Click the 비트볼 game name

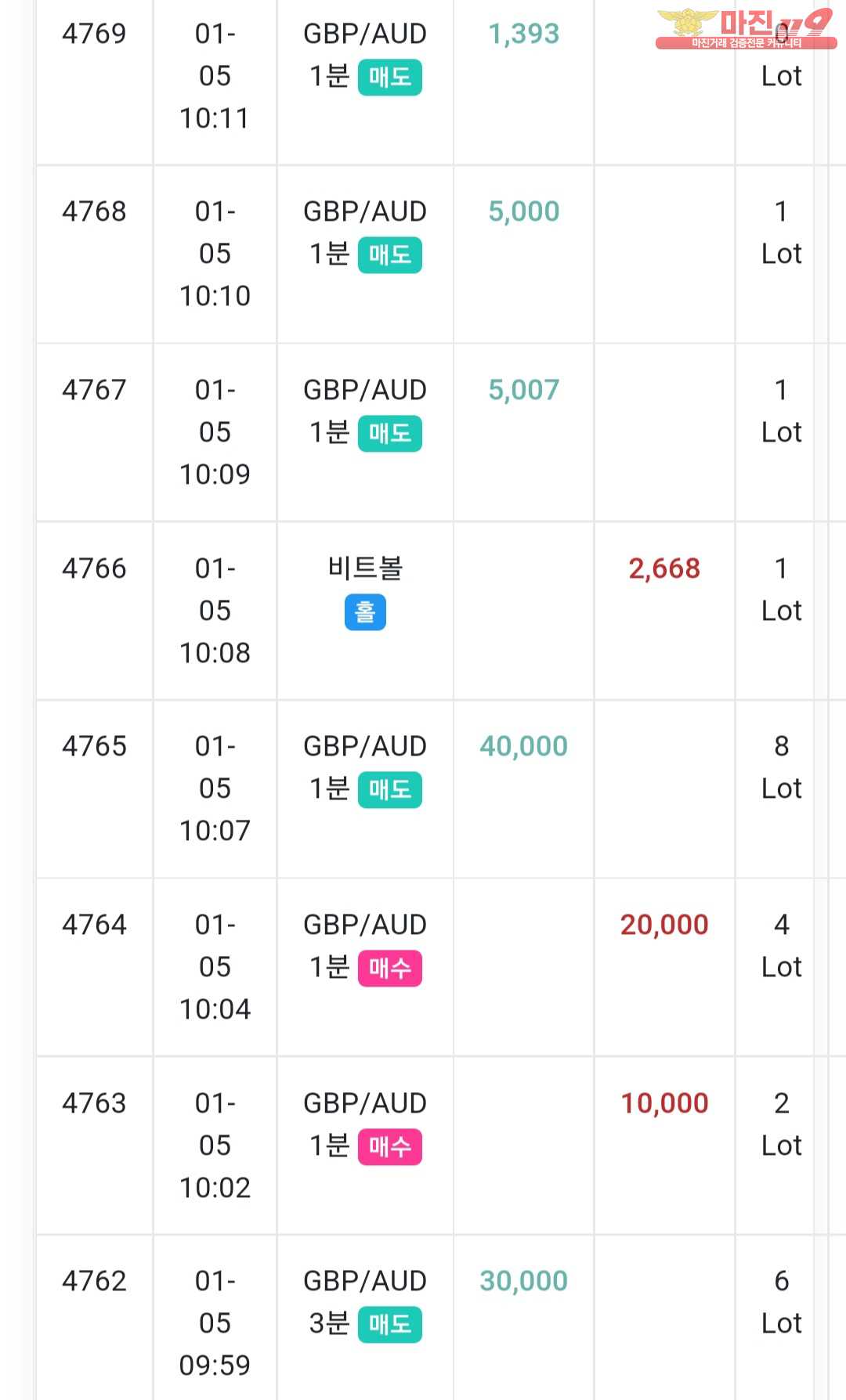click(x=365, y=568)
